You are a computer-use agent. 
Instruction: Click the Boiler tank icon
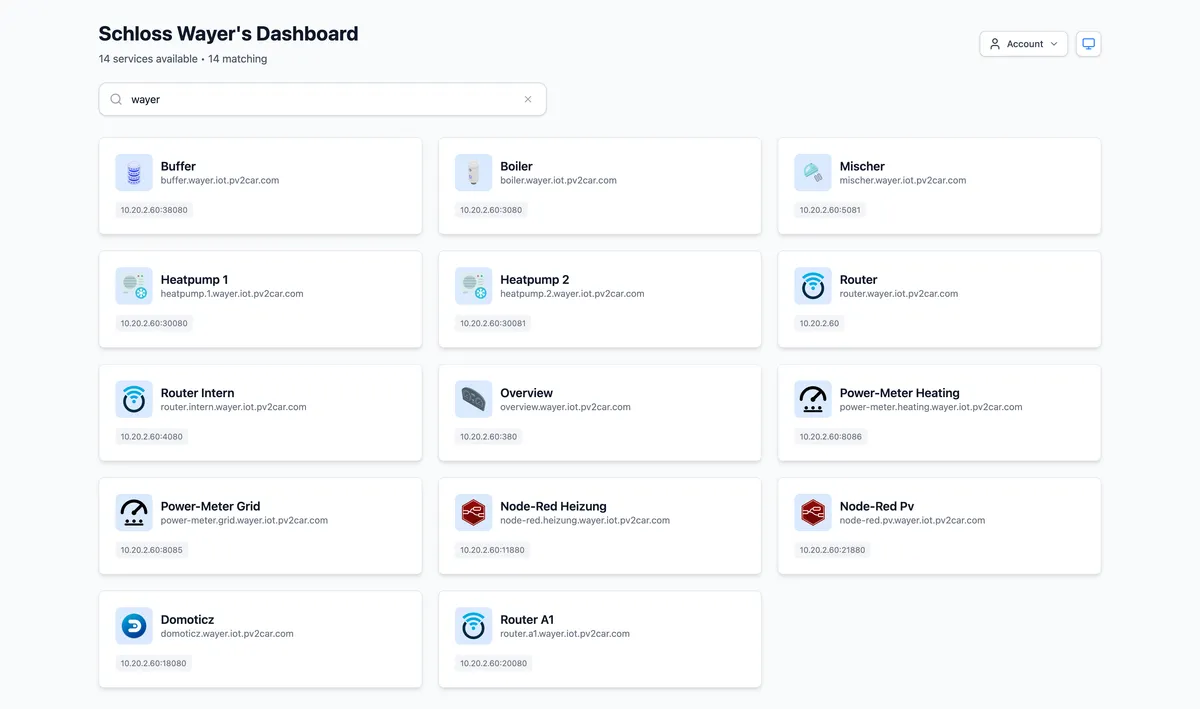click(x=473, y=173)
